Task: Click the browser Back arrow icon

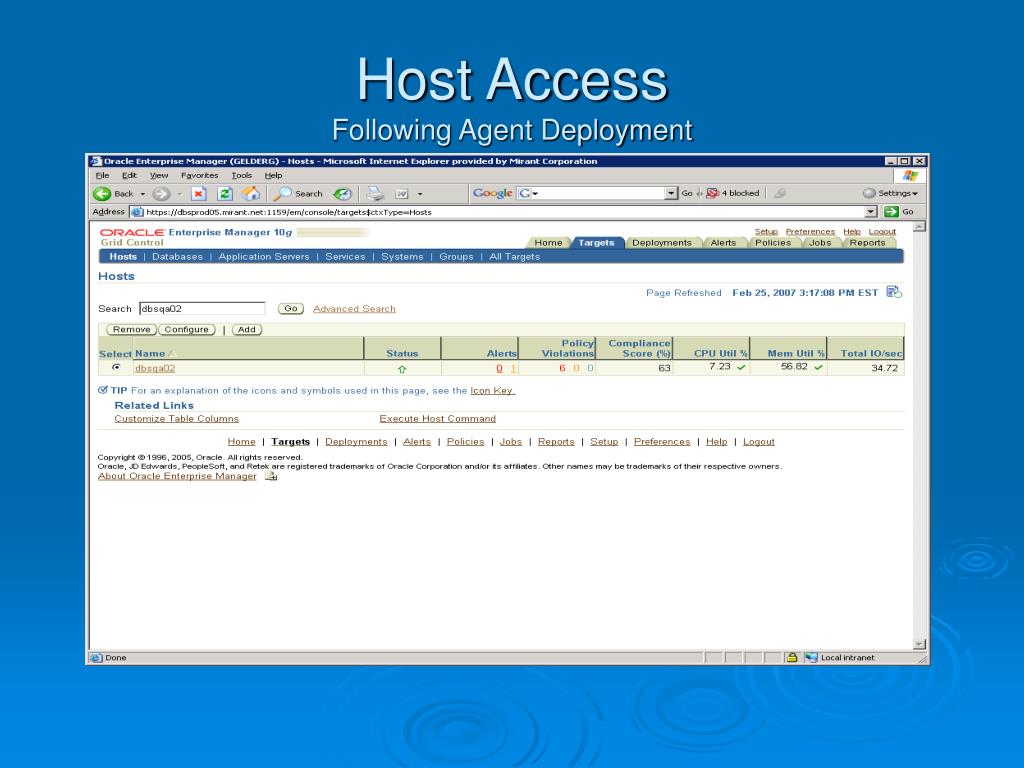Action: [x=102, y=193]
